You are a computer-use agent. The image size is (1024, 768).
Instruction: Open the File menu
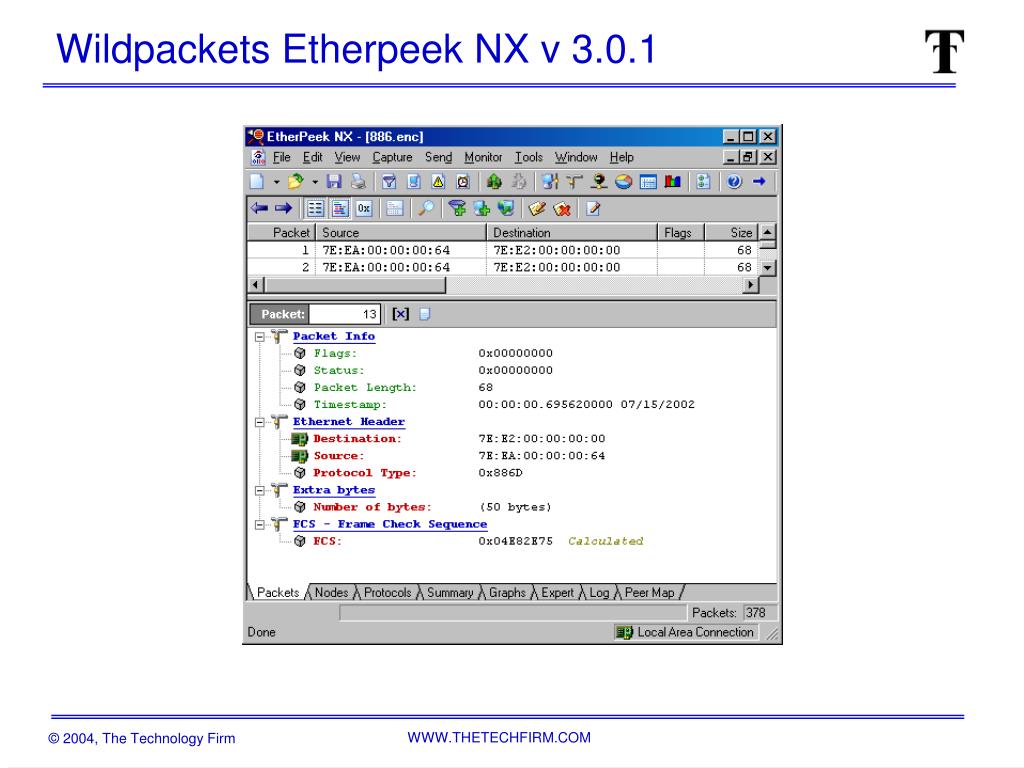point(281,157)
